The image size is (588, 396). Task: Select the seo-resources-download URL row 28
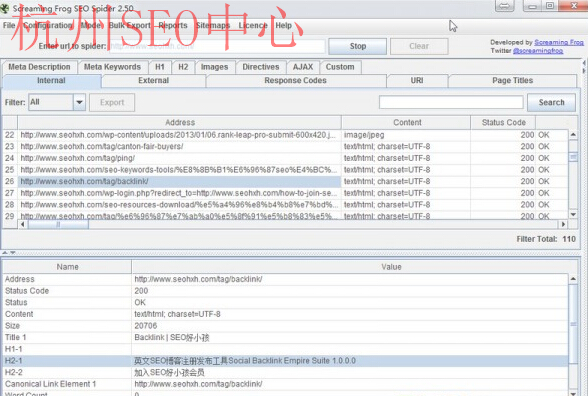coord(179,205)
